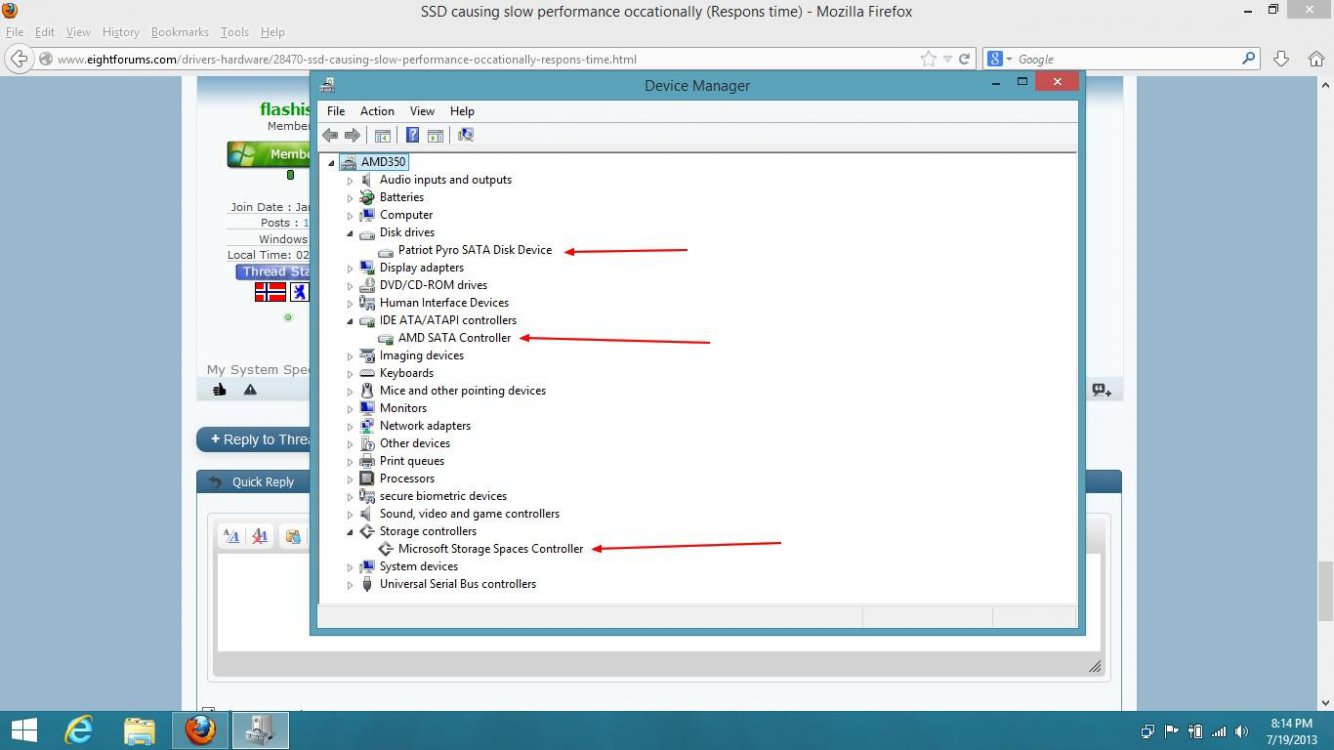
Task: Click the Windows Start button
Action: coord(24,730)
